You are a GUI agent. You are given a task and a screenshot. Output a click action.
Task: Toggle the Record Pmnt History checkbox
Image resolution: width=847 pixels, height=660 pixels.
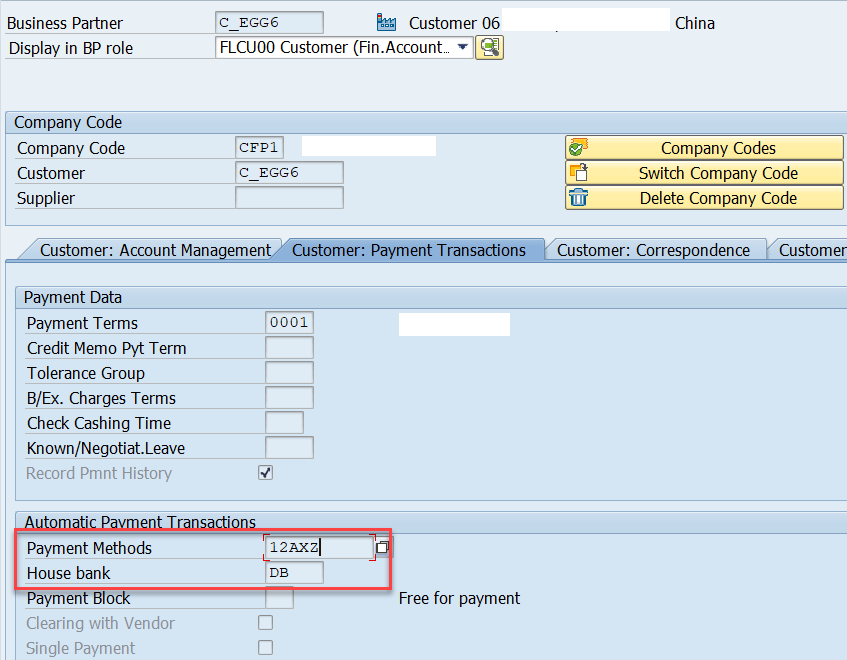click(265, 472)
